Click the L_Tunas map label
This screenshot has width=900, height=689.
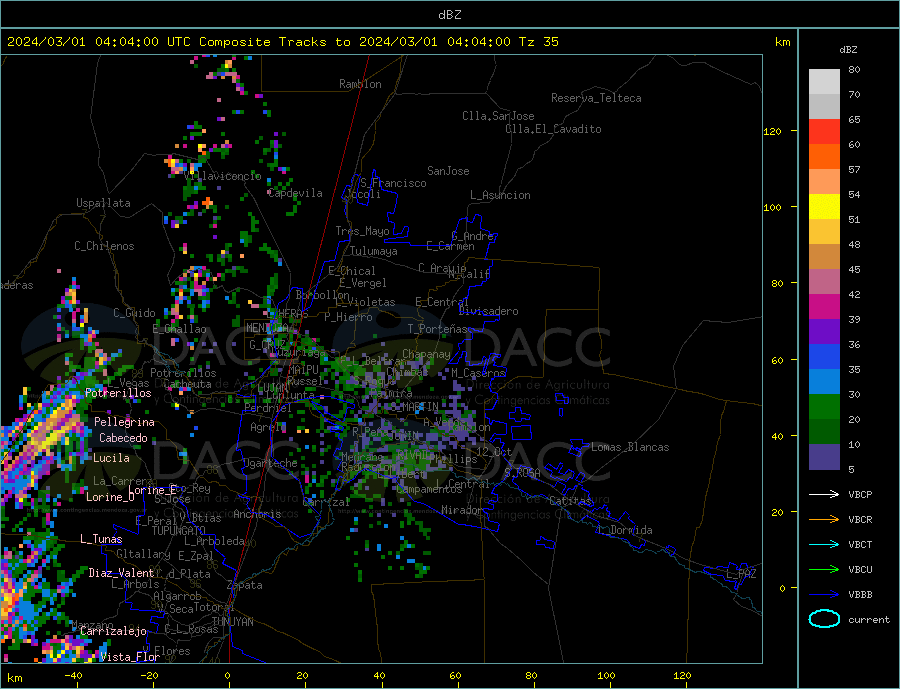pyautogui.click(x=101, y=539)
